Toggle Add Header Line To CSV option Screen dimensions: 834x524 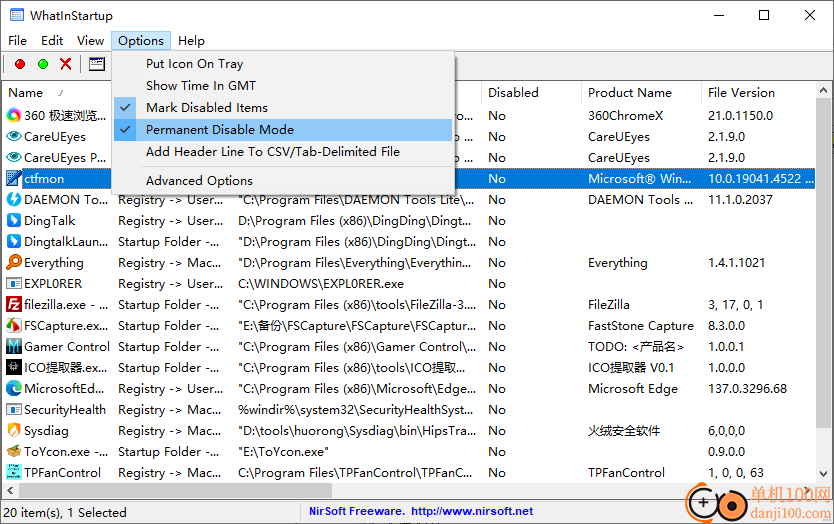283,152
